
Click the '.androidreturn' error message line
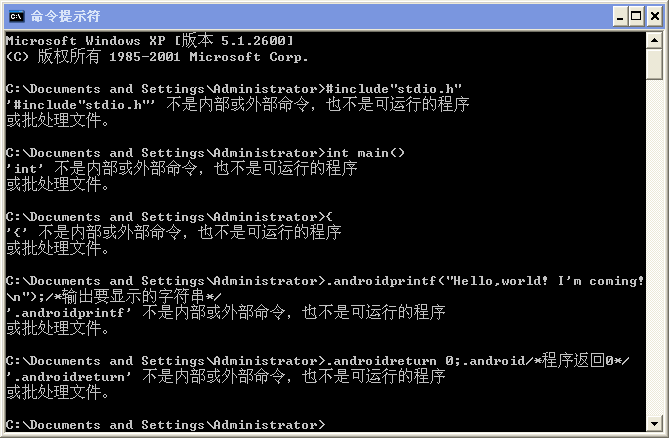tap(226, 377)
